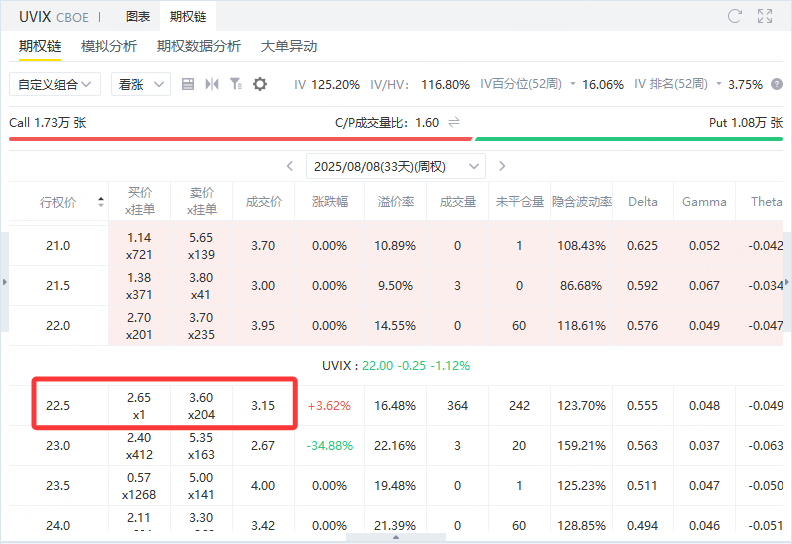792x544 pixels.
Task: Expand the left side panel arrow
Action: click(x=5, y=282)
